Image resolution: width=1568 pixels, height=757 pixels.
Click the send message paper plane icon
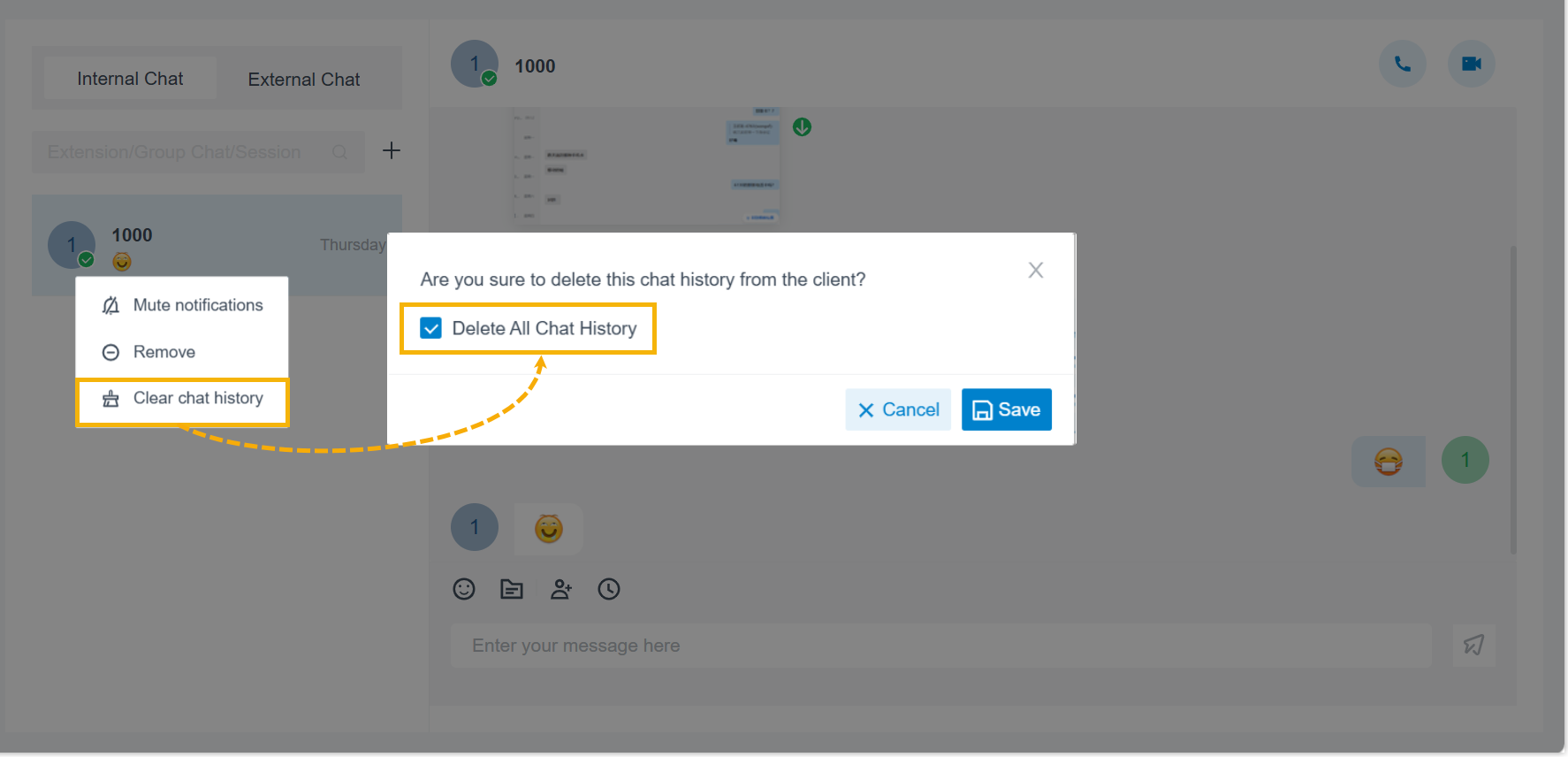1473,646
